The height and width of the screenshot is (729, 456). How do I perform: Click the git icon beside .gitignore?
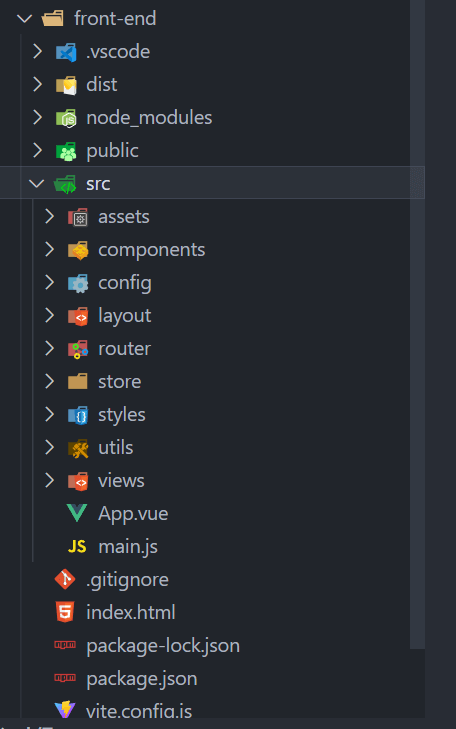click(65, 579)
